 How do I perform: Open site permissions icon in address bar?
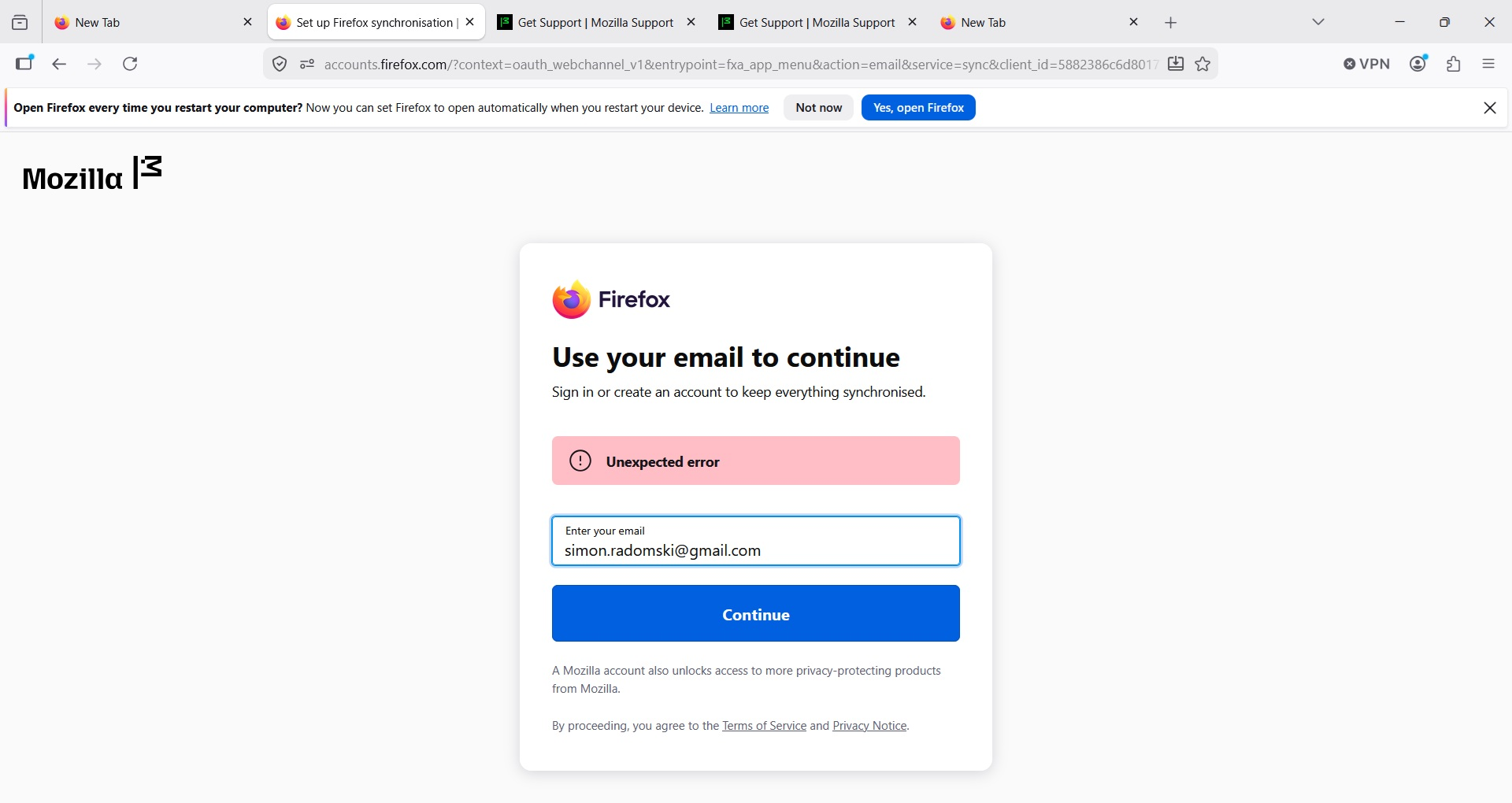coord(307,65)
